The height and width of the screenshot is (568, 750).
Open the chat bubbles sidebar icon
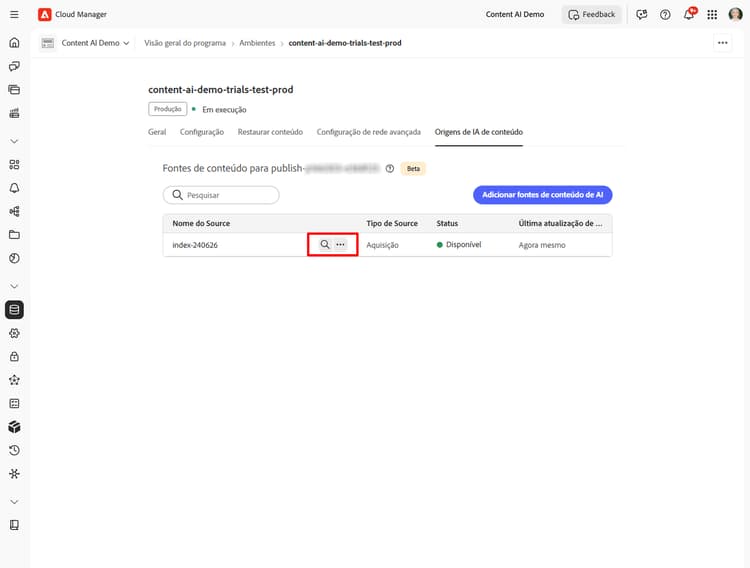tap(14, 66)
